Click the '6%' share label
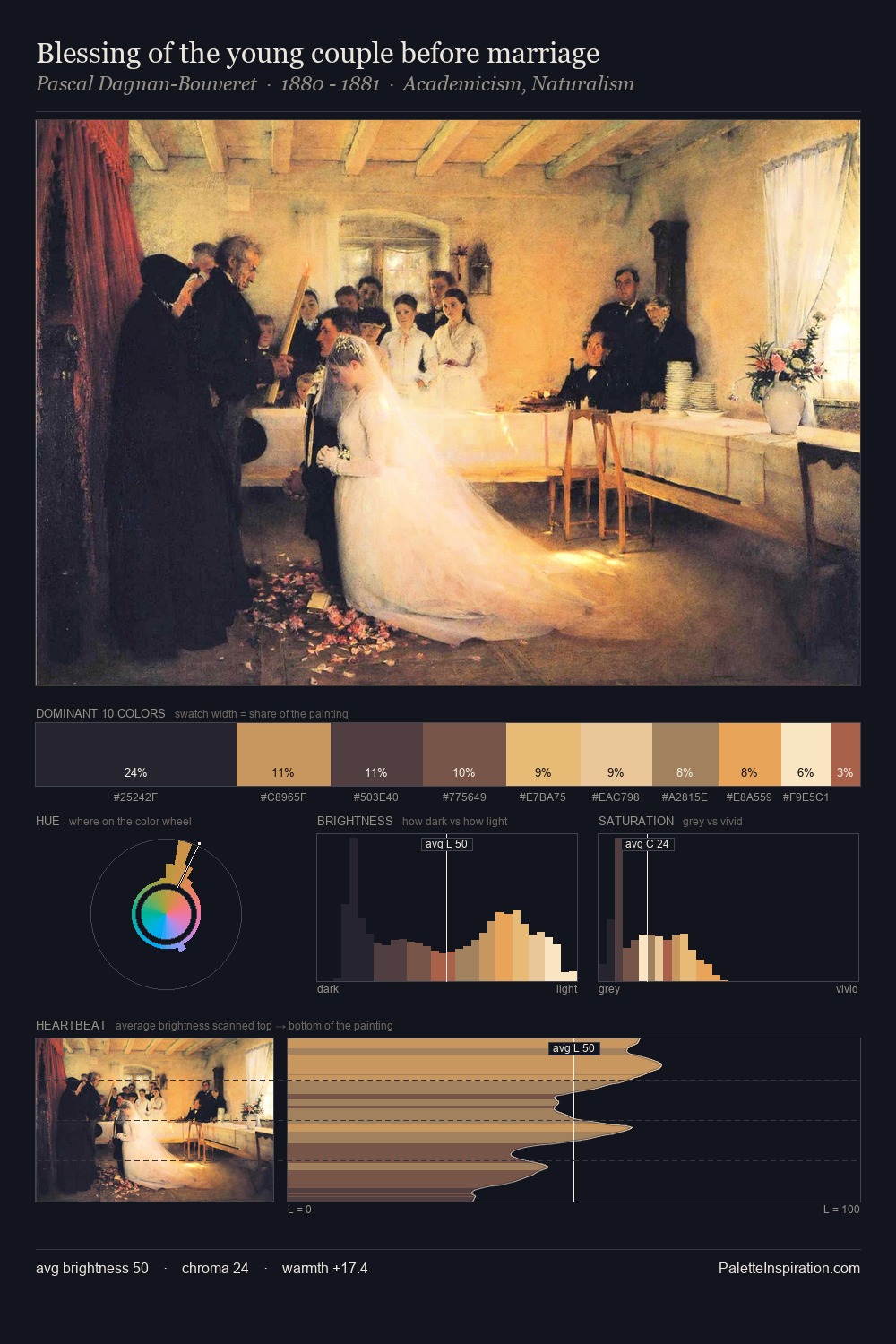Screen dimensions: 896x1344 806,772
